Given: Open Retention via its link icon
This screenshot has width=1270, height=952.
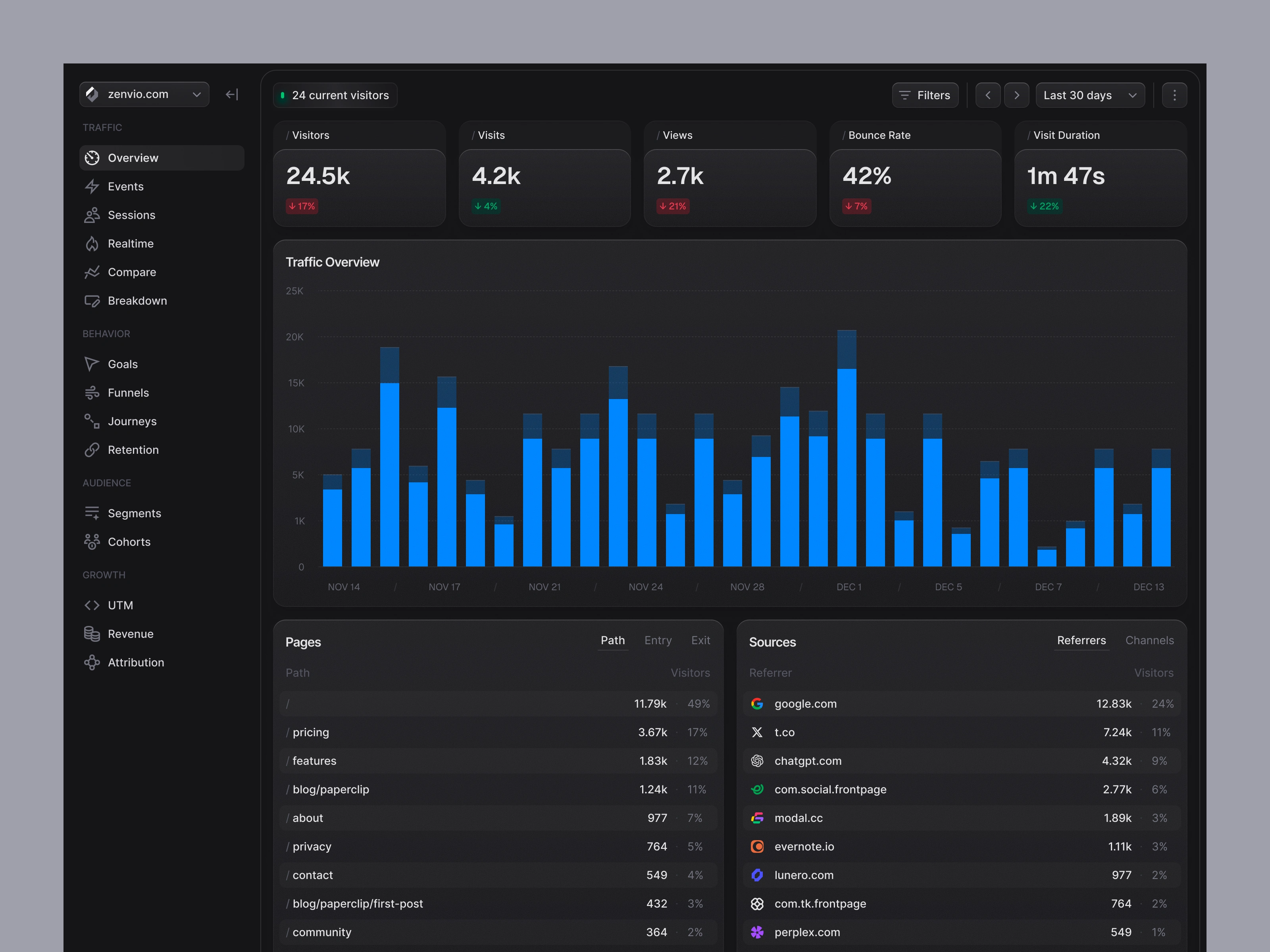Looking at the screenshot, I should [x=92, y=450].
